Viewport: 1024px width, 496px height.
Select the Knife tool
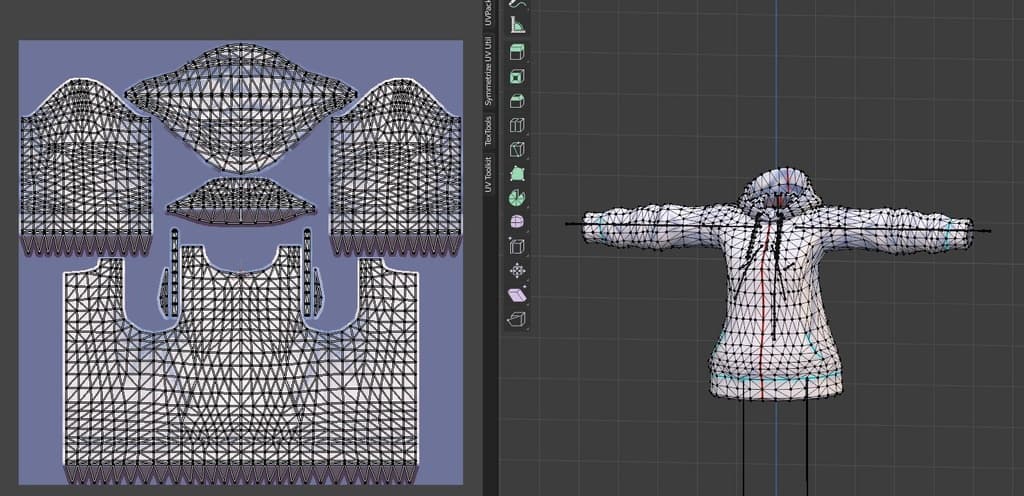518,150
